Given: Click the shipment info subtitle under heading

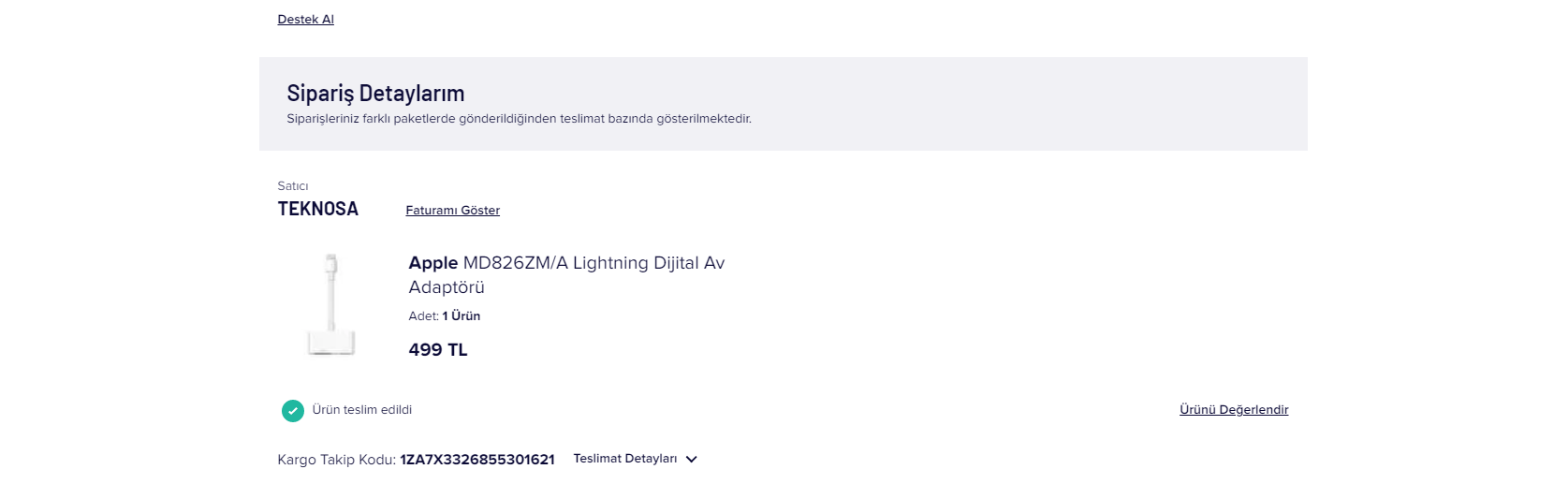Looking at the screenshot, I should [519, 119].
